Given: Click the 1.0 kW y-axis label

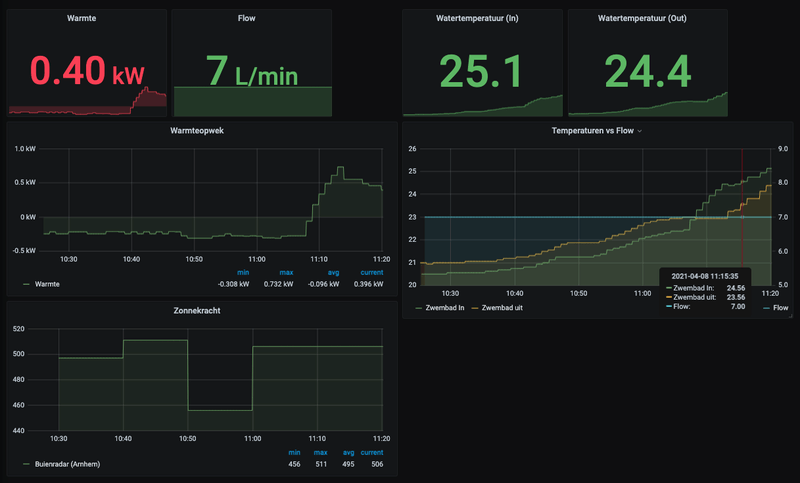Looking at the screenshot, I should point(25,149).
